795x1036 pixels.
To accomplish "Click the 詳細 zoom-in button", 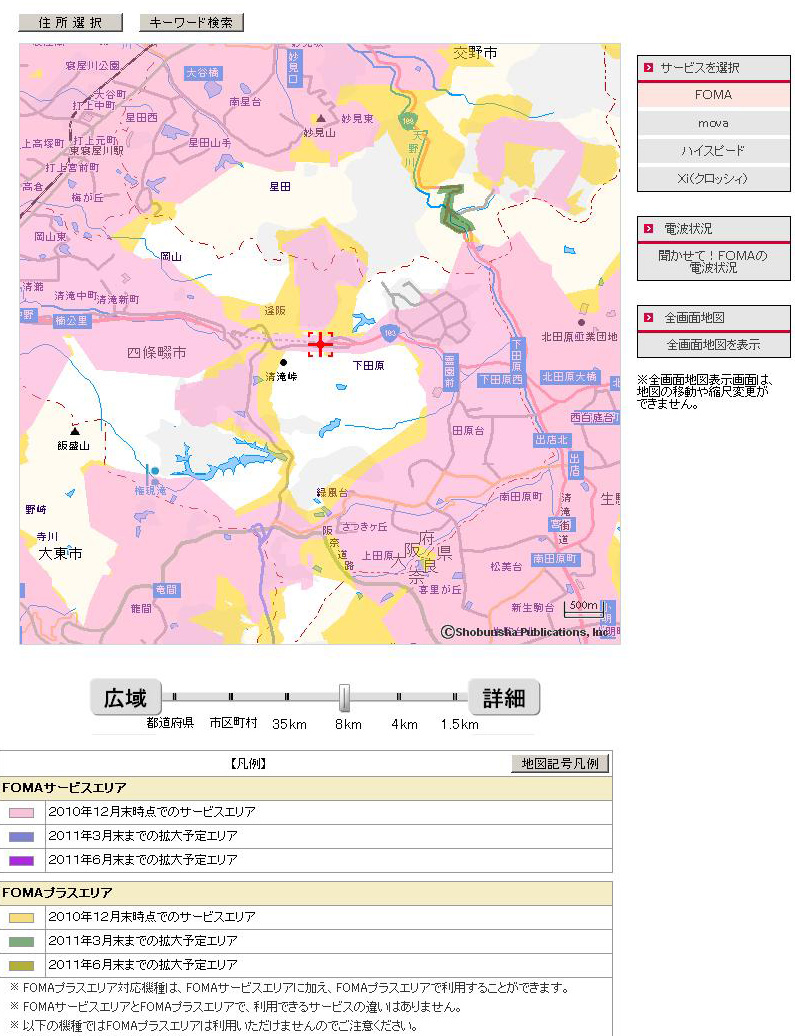I will click(504, 698).
